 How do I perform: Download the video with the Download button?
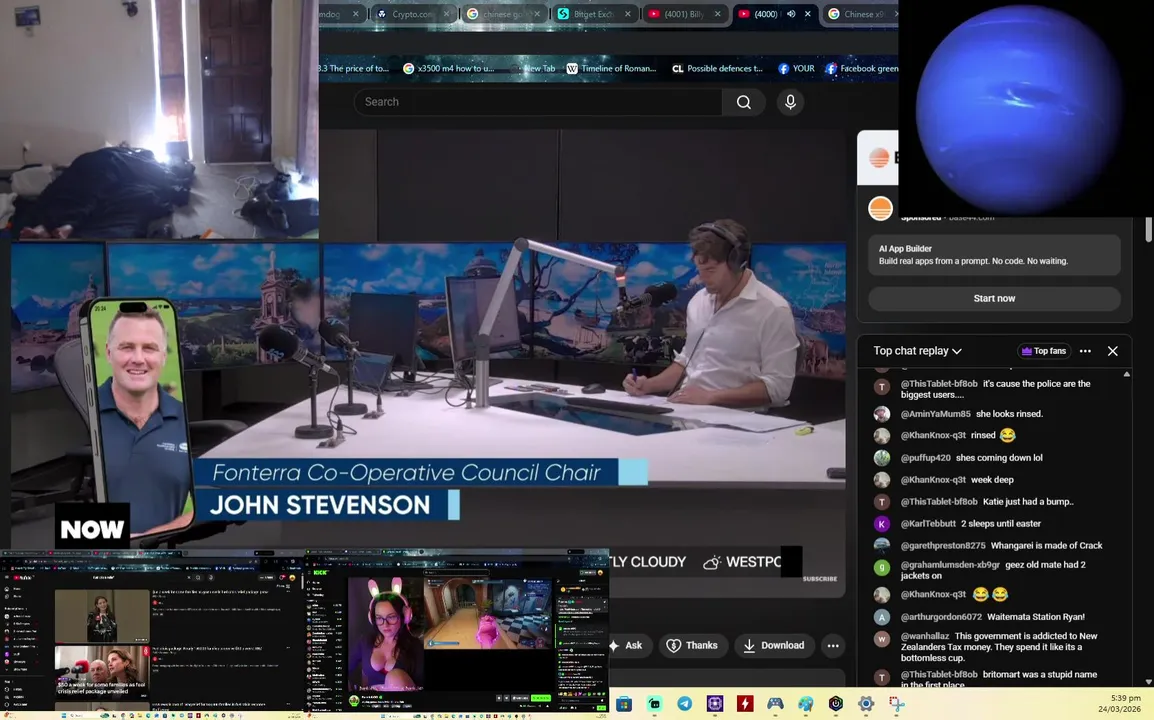click(774, 646)
